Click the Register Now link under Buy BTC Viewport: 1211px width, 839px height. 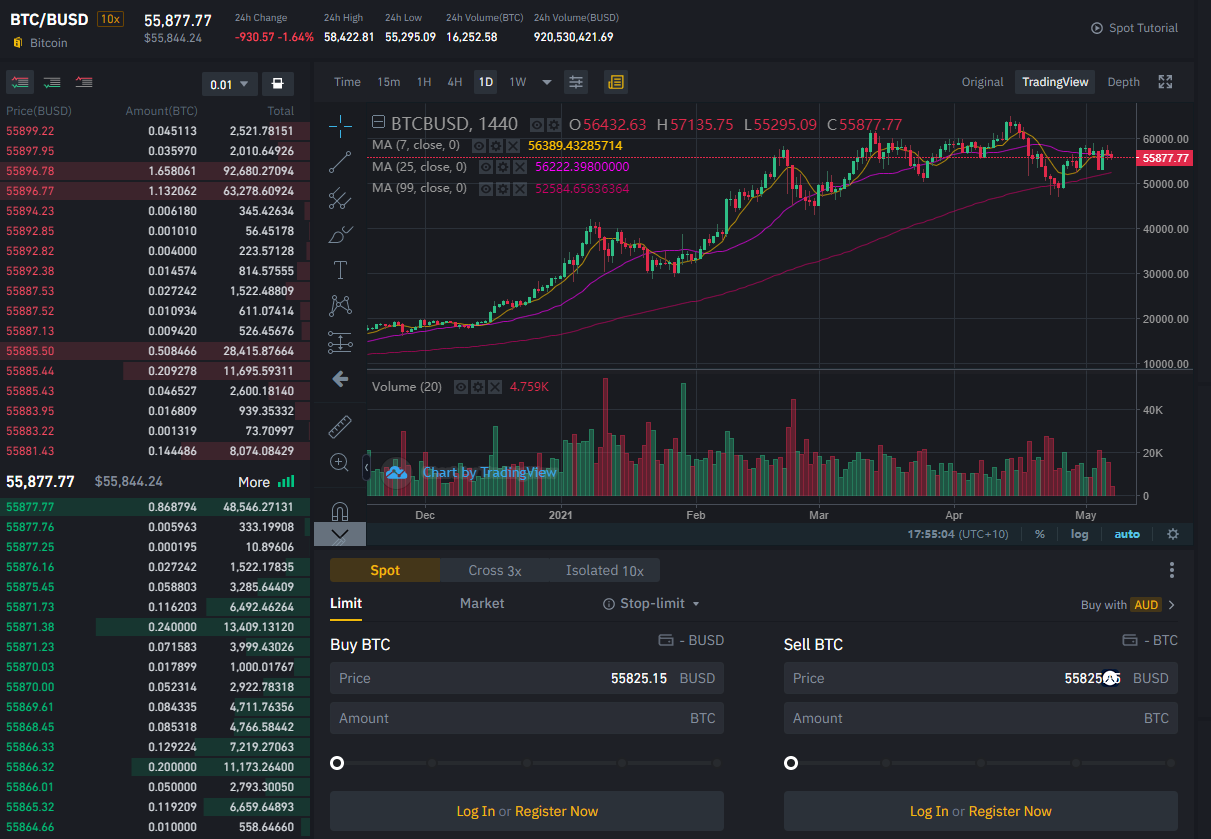[x=556, y=811]
